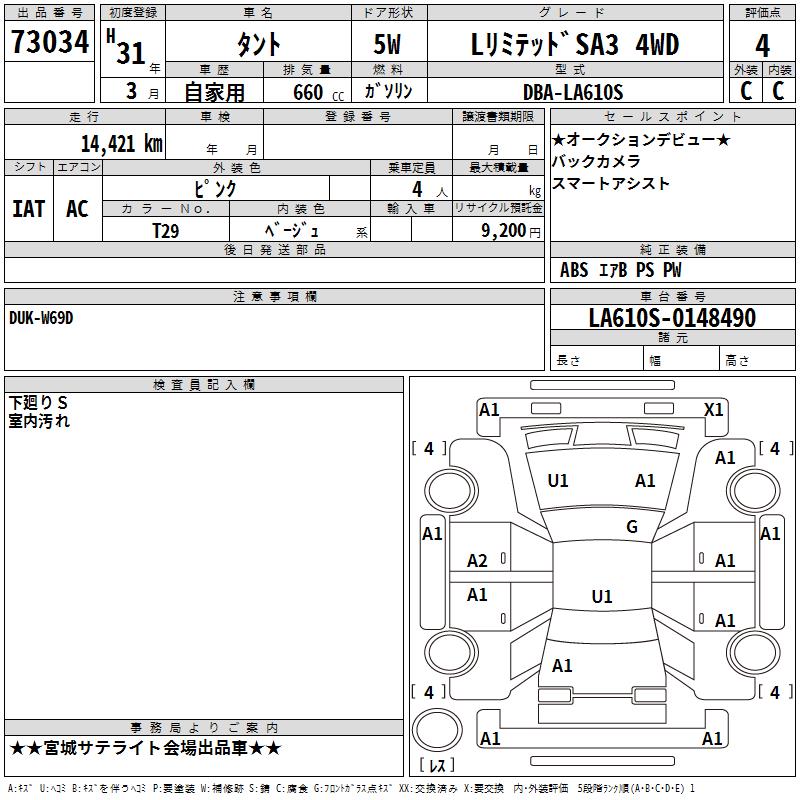Click the U1 mark on the roof
The image size is (800, 800).
[602, 596]
